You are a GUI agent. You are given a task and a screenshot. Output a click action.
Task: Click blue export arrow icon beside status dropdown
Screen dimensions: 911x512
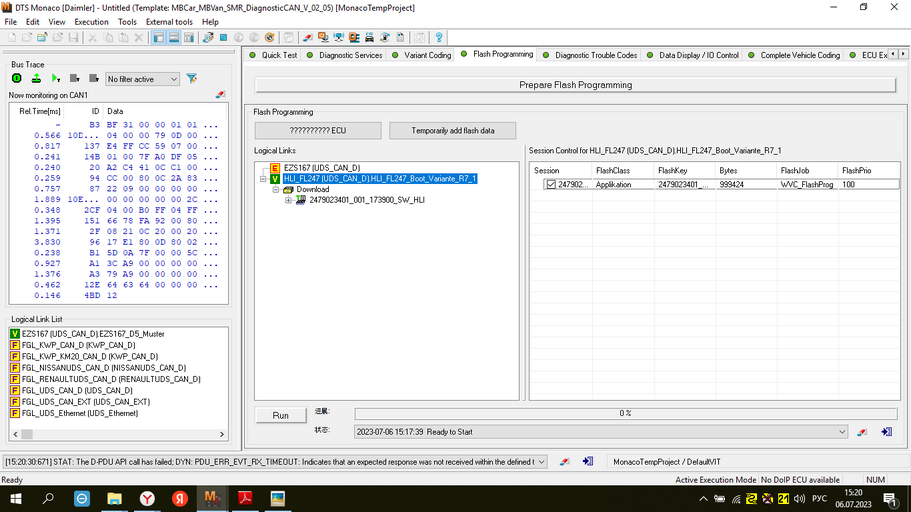coord(887,432)
